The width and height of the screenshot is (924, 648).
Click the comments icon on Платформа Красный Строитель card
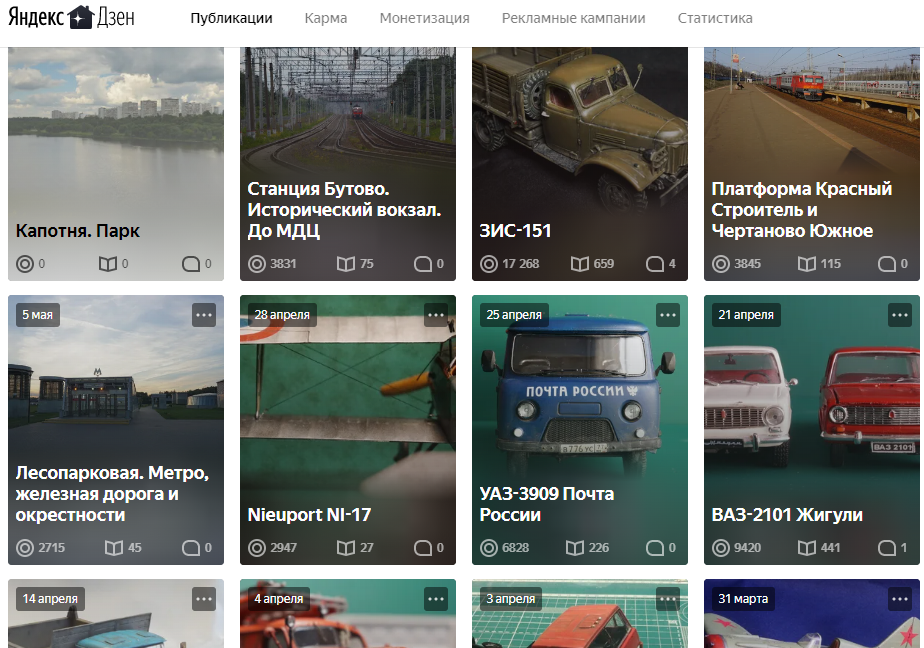click(x=887, y=264)
